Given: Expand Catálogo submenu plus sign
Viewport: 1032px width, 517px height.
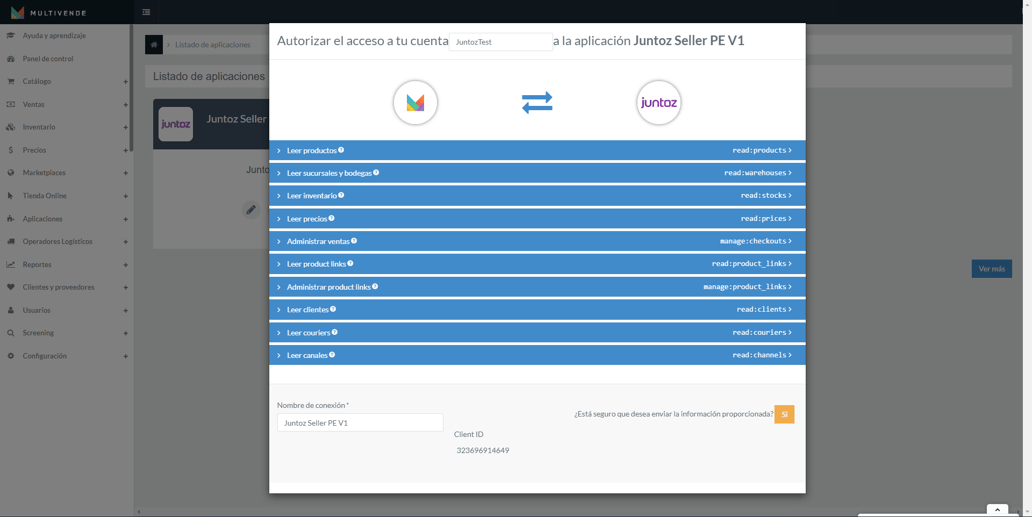Looking at the screenshot, I should (125, 82).
